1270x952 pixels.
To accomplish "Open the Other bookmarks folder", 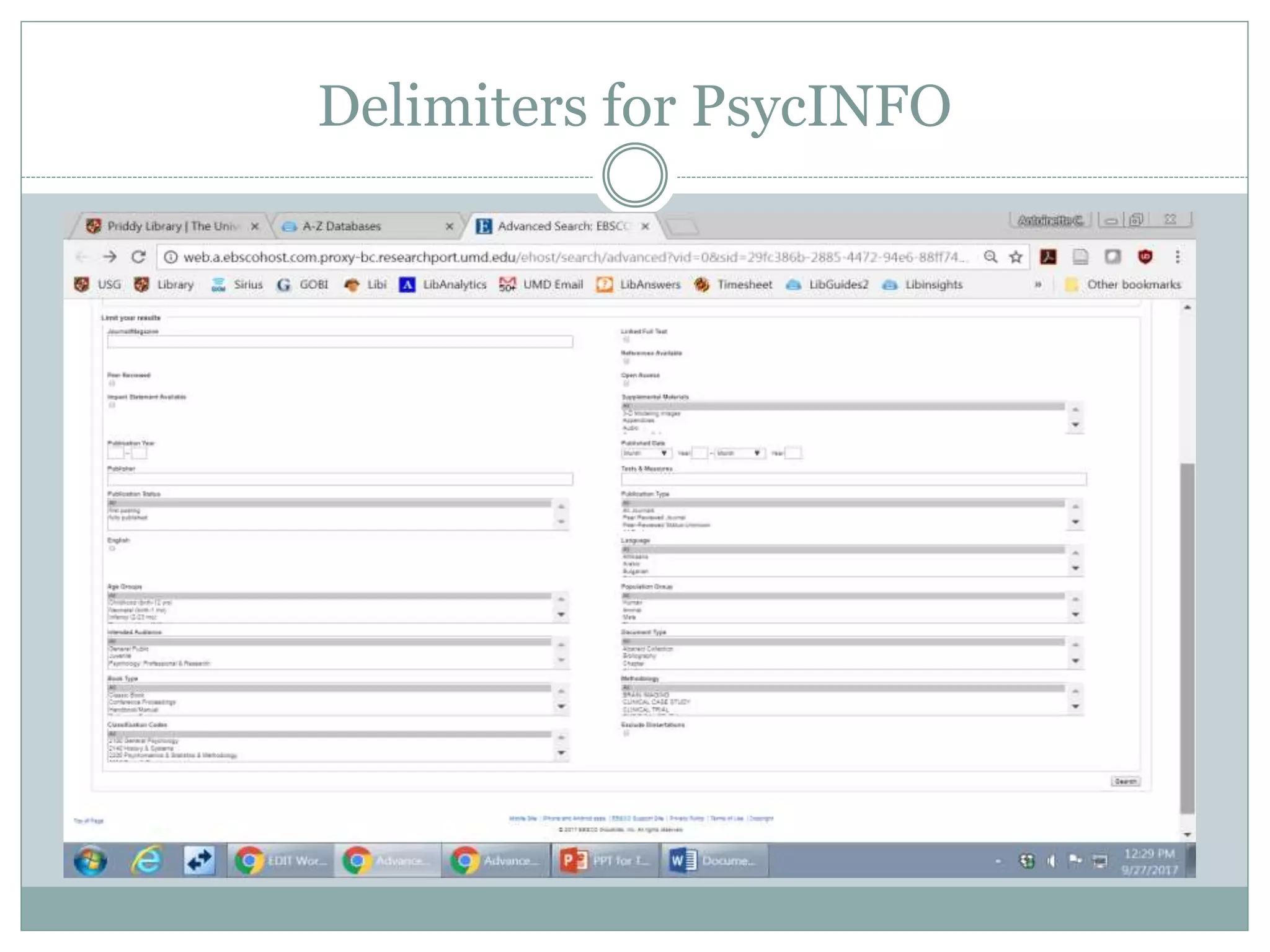I will coord(1123,284).
